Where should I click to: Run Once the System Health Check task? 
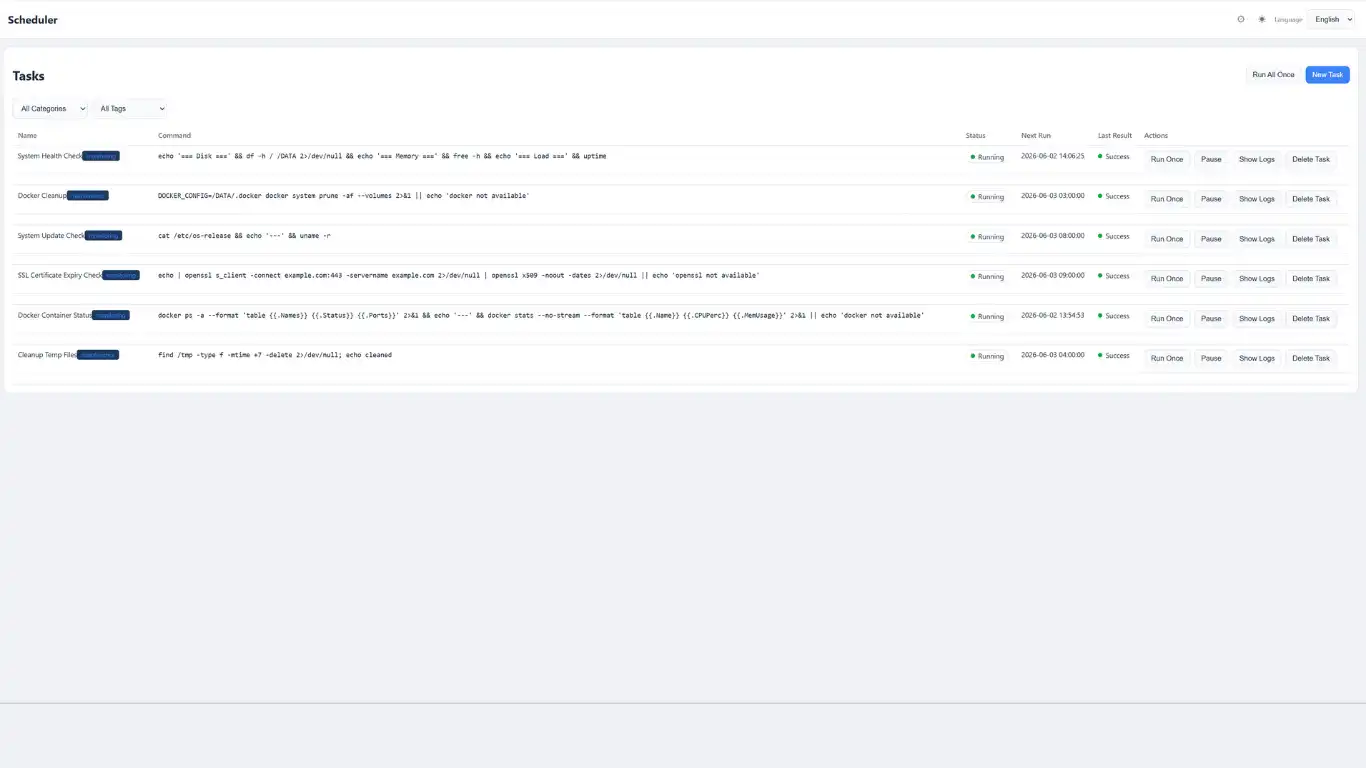click(1167, 159)
